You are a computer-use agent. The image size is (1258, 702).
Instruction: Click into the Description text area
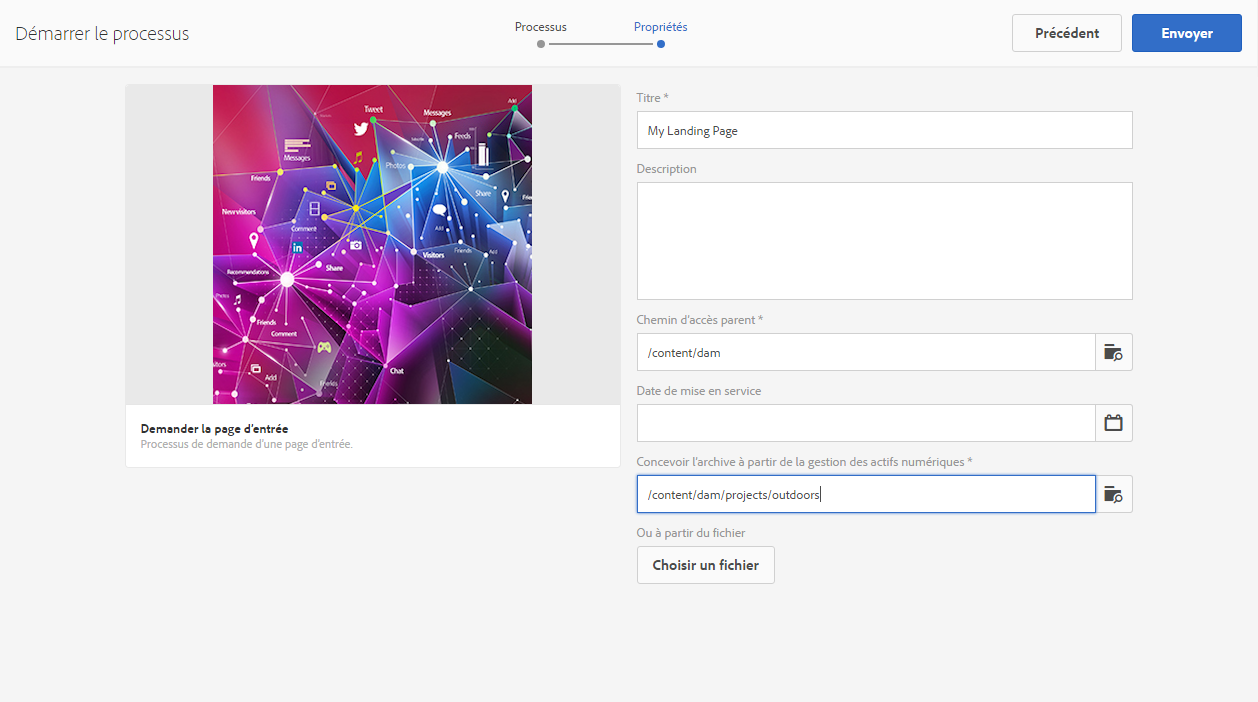(885, 241)
